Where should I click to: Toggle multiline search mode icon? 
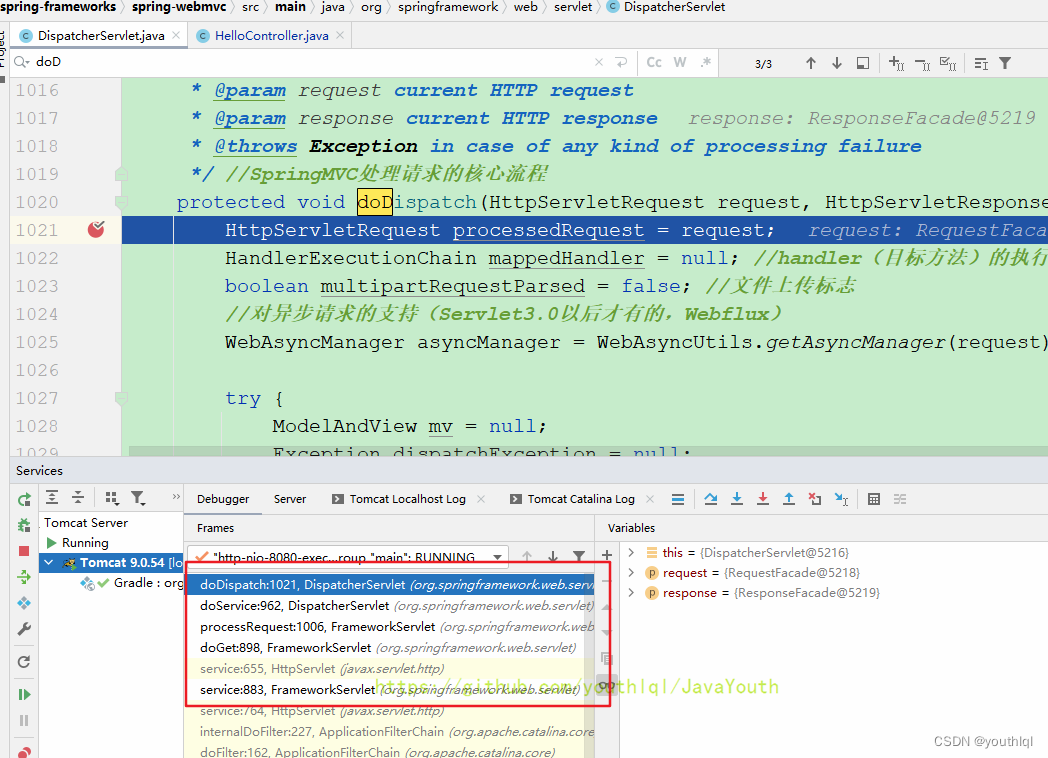[x=980, y=64]
